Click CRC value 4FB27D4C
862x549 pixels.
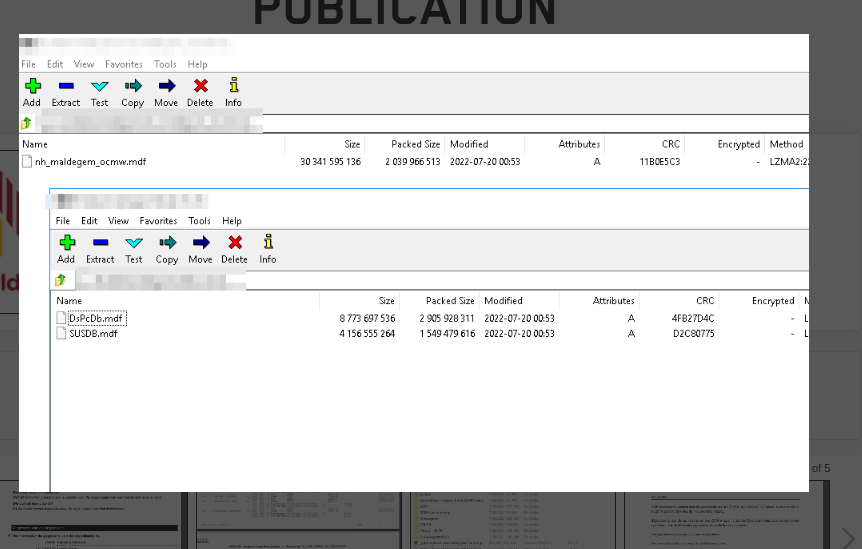(x=693, y=318)
